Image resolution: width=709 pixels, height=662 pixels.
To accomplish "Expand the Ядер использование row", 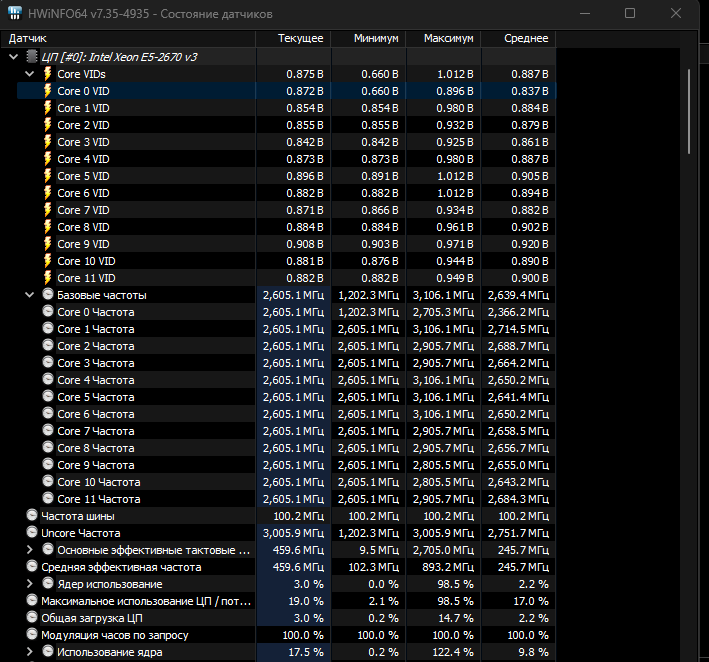I will [x=30, y=584].
